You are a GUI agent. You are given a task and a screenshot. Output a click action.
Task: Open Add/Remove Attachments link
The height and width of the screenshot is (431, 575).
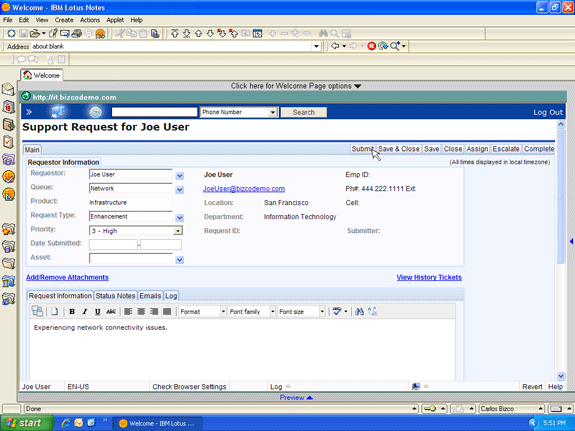[67, 277]
